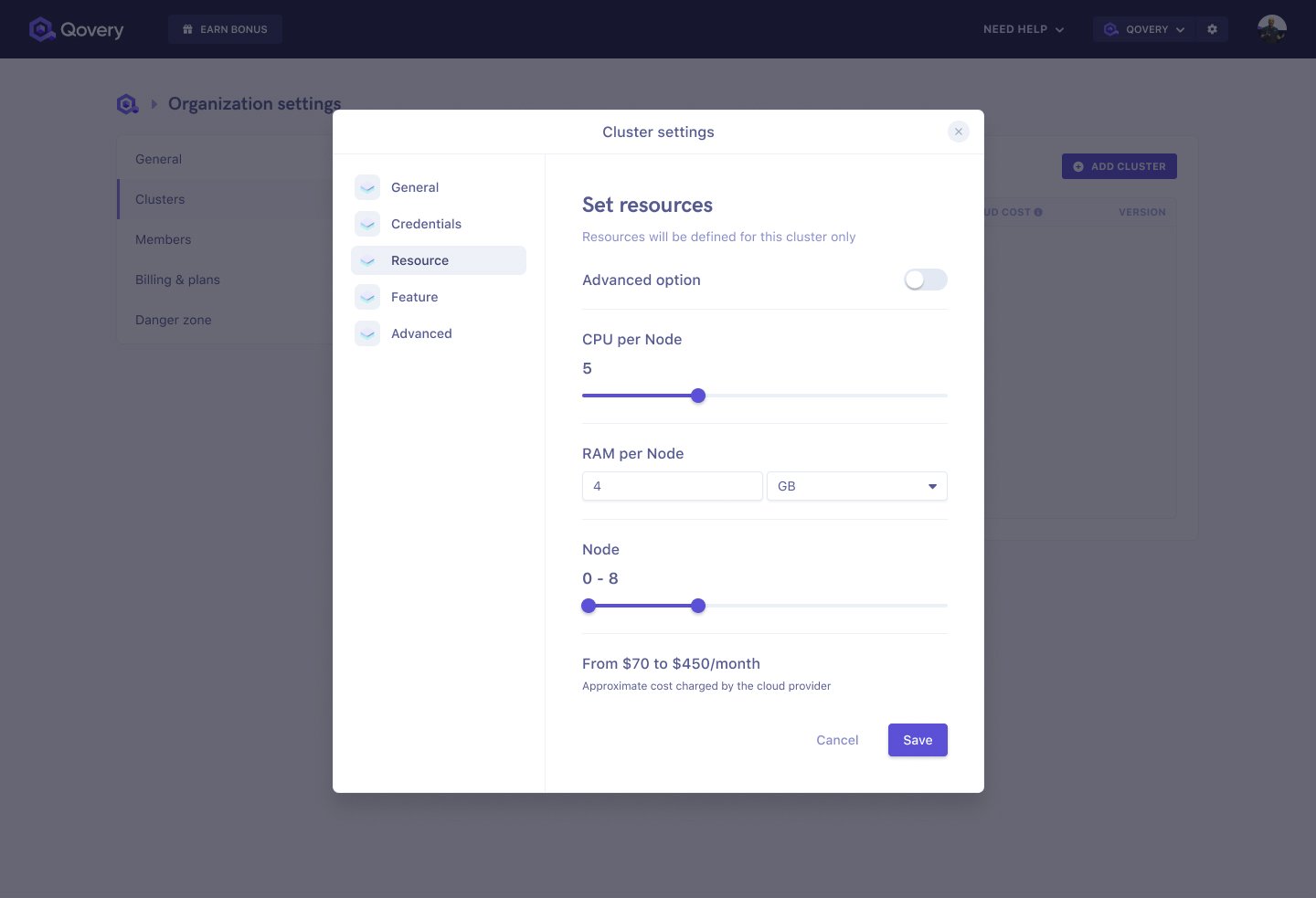Go to General in cluster settings
1316x898 pixels.
tap(439, 187)
